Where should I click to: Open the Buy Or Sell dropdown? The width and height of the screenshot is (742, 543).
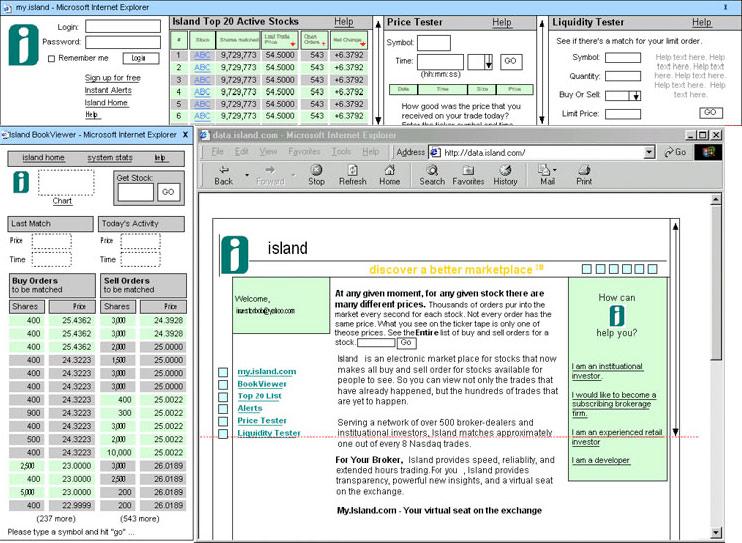636,96
